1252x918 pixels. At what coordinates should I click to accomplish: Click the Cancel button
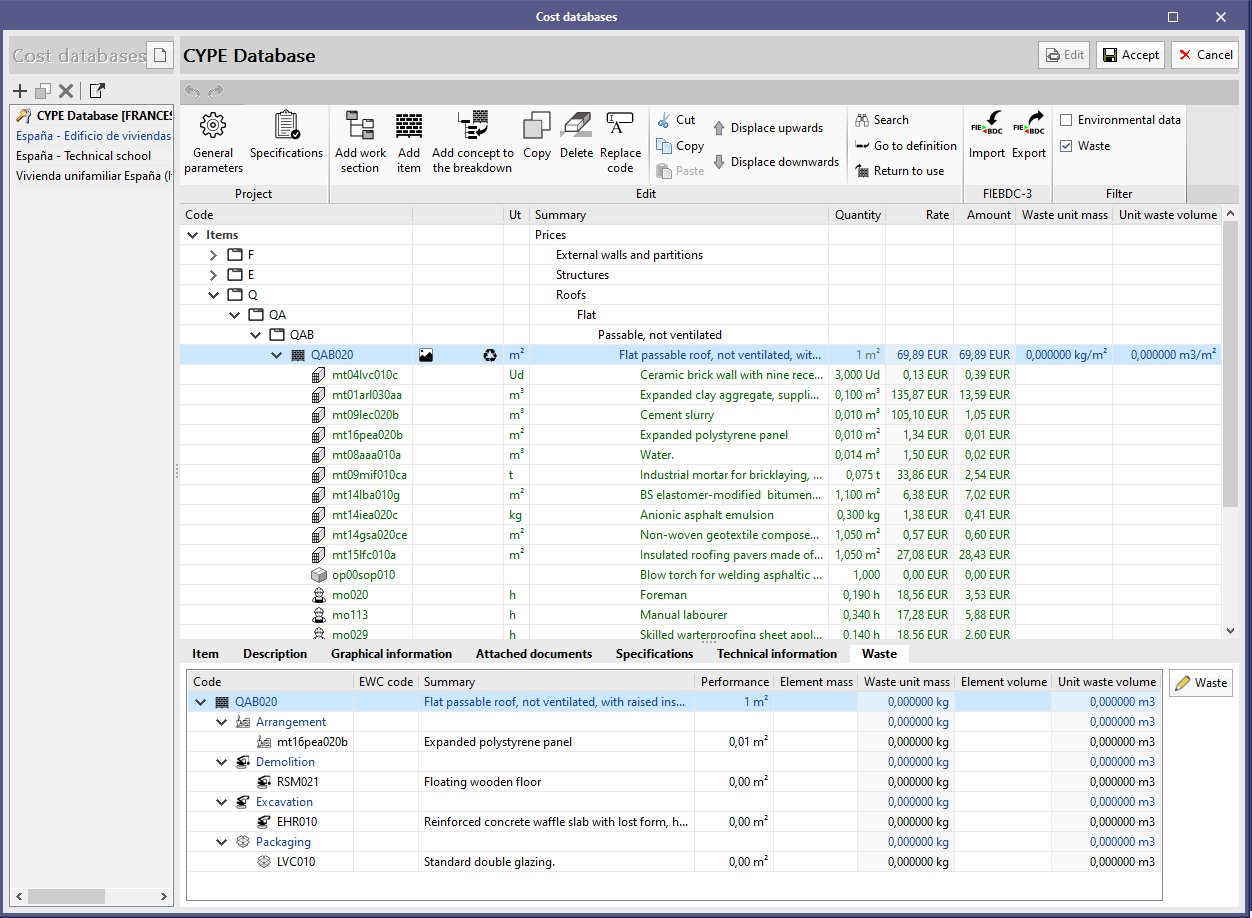click(x=1204, y=55)
